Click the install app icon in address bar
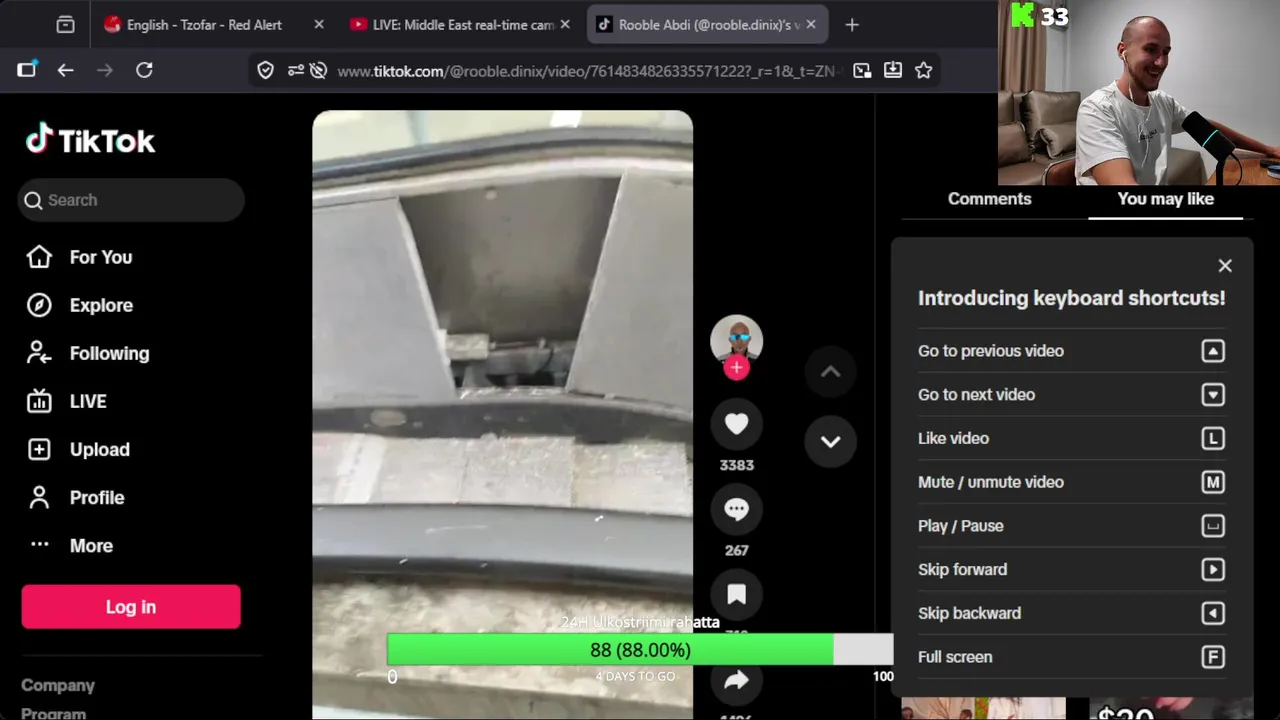Image resolution: width=1280 pixels, height=720 pixels. click(893, 70)
